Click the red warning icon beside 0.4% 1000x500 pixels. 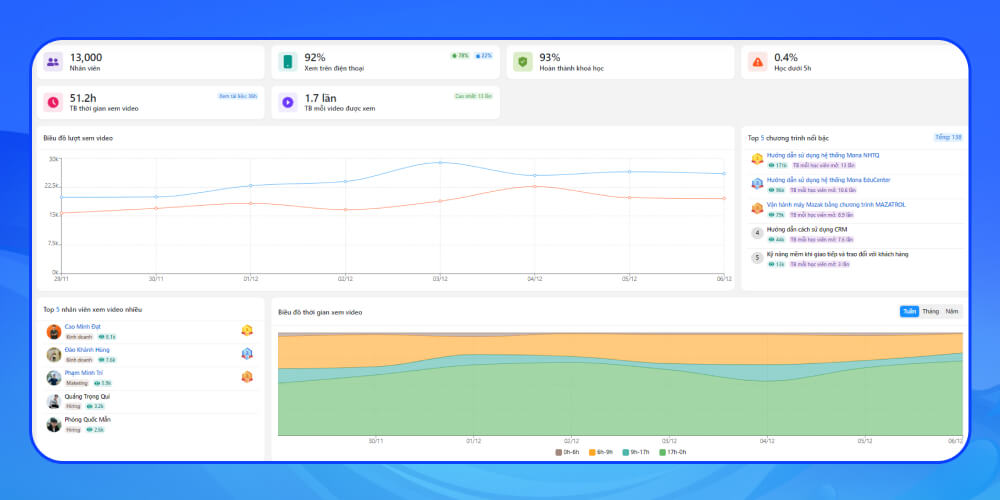click(757, 62)
